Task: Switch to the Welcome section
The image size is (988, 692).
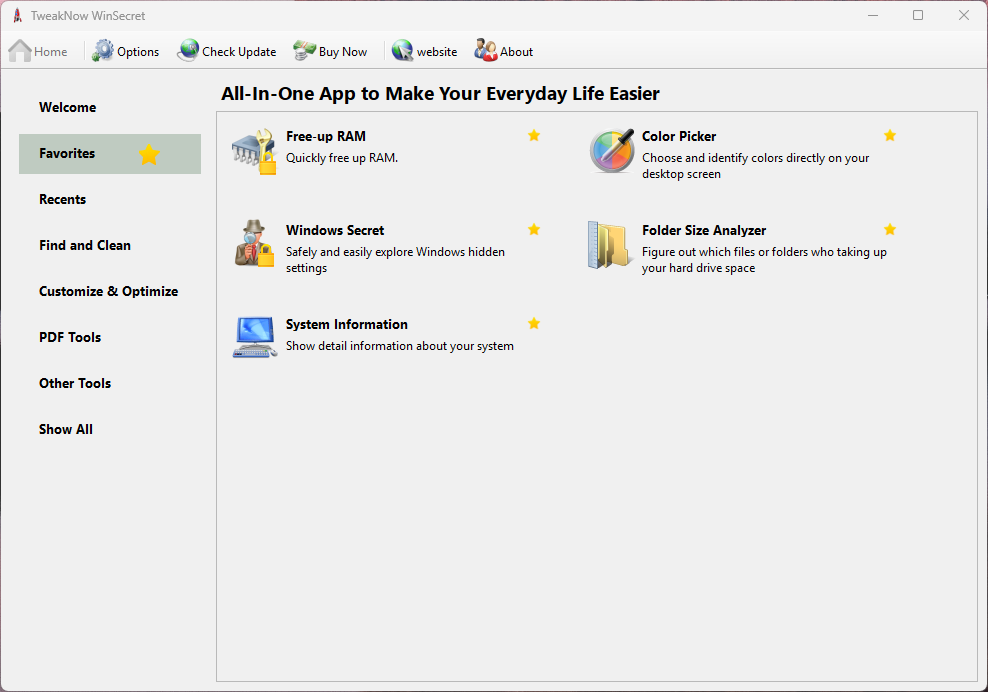Action: [68, 107]
